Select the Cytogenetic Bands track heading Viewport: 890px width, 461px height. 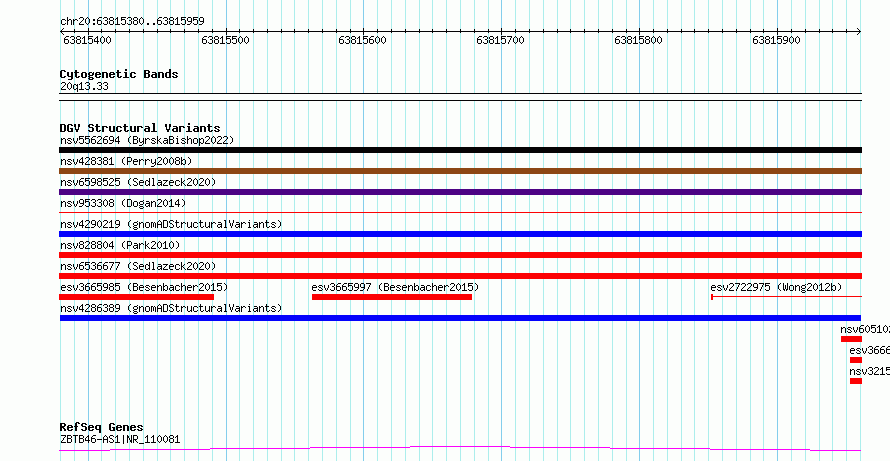click(119, 74)
